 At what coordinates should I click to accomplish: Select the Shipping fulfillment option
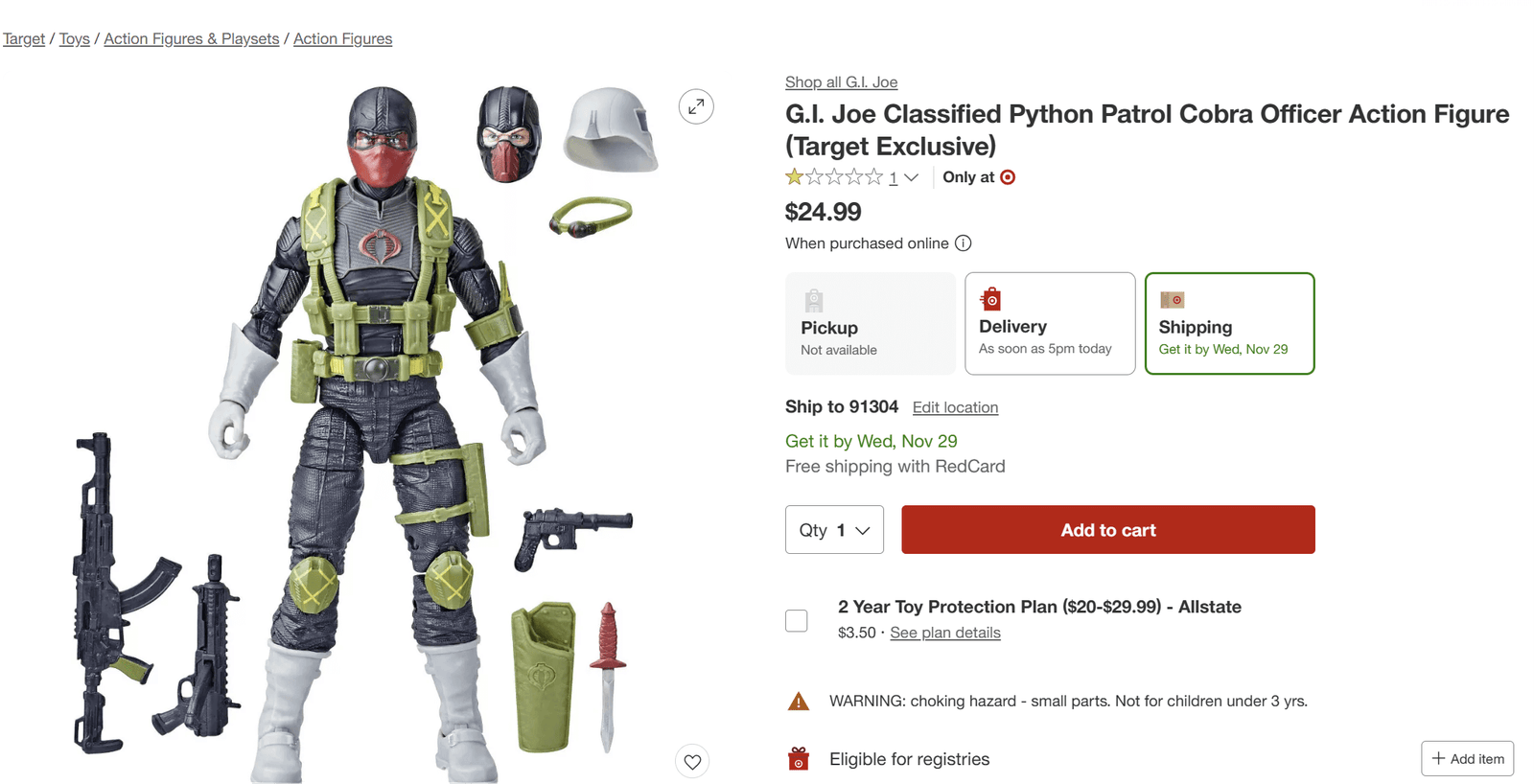pyautogui.click(x=1229, y=323)
